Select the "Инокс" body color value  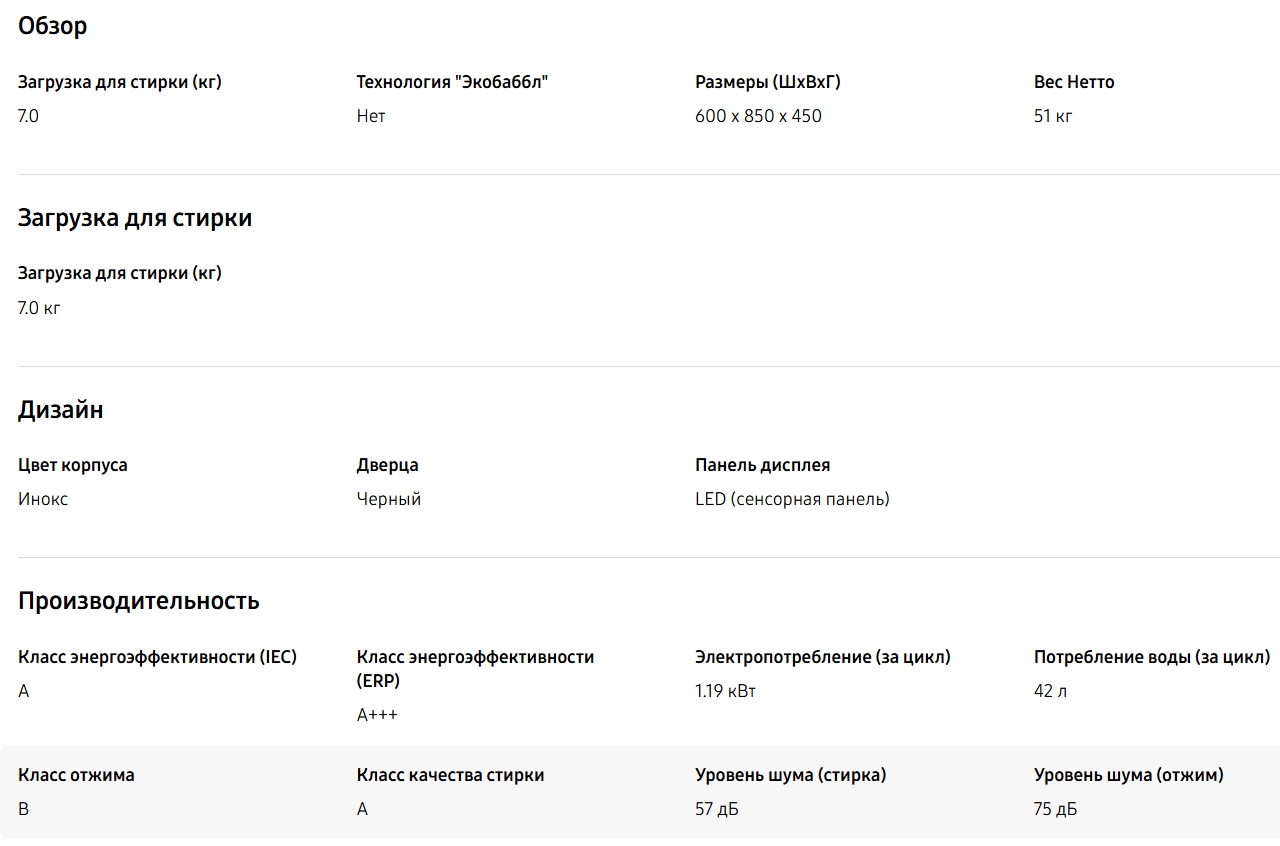(x=43, y=499)
